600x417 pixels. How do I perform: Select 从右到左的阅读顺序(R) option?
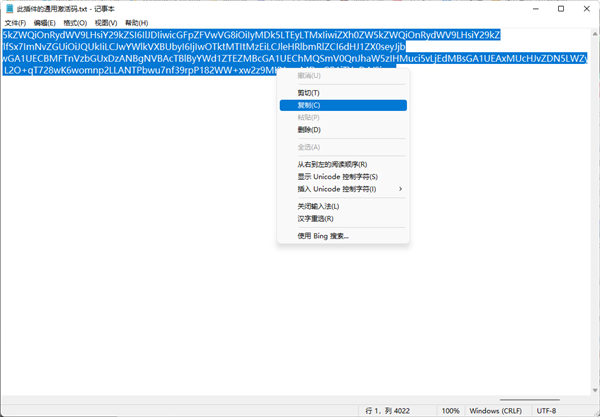coord(343,165)
